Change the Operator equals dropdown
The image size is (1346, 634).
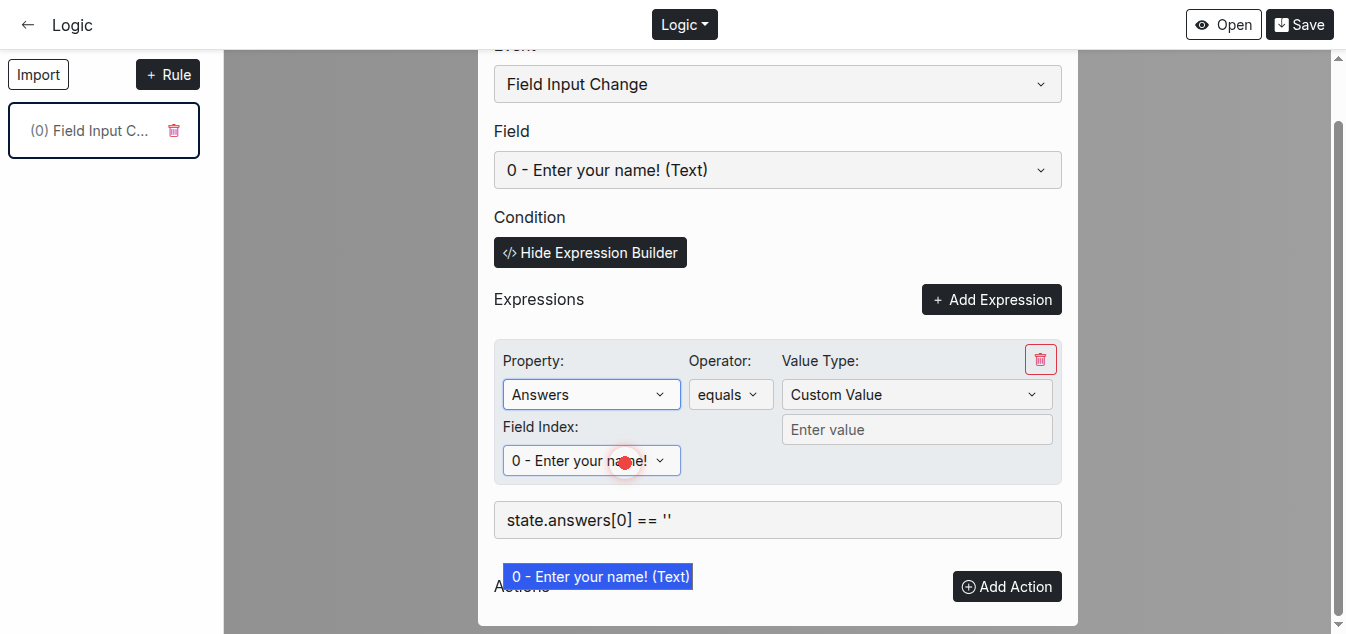click(x=730, y=395)
